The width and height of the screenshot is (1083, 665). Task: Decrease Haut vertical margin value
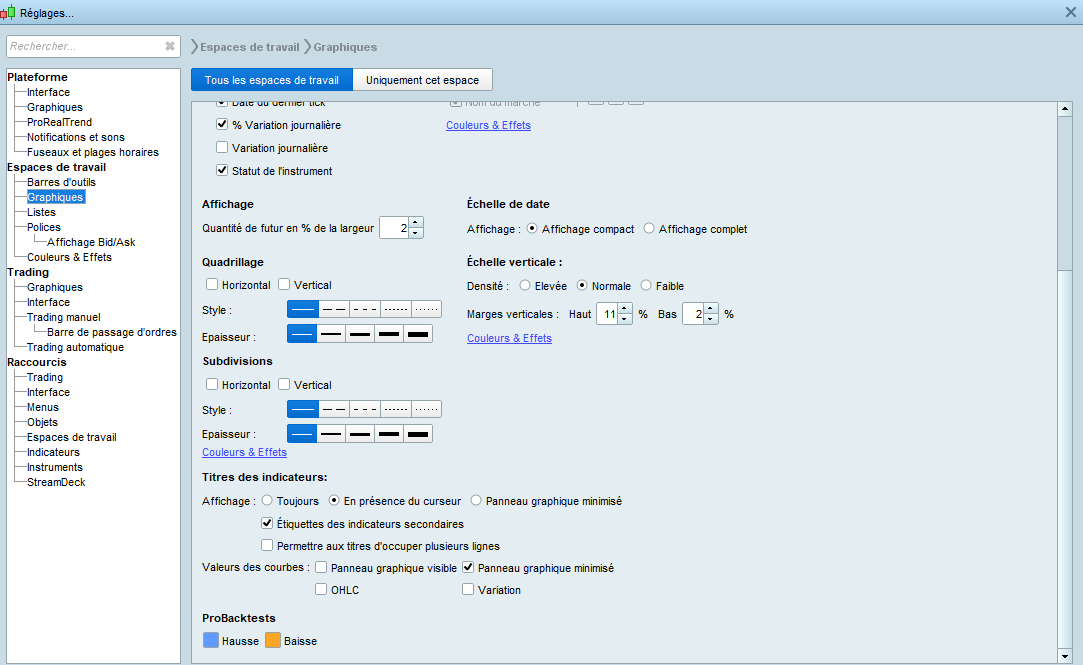point(624,318)
